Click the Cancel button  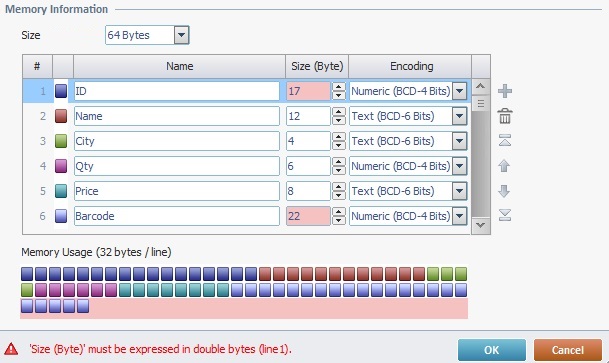(x=568, y=350)
